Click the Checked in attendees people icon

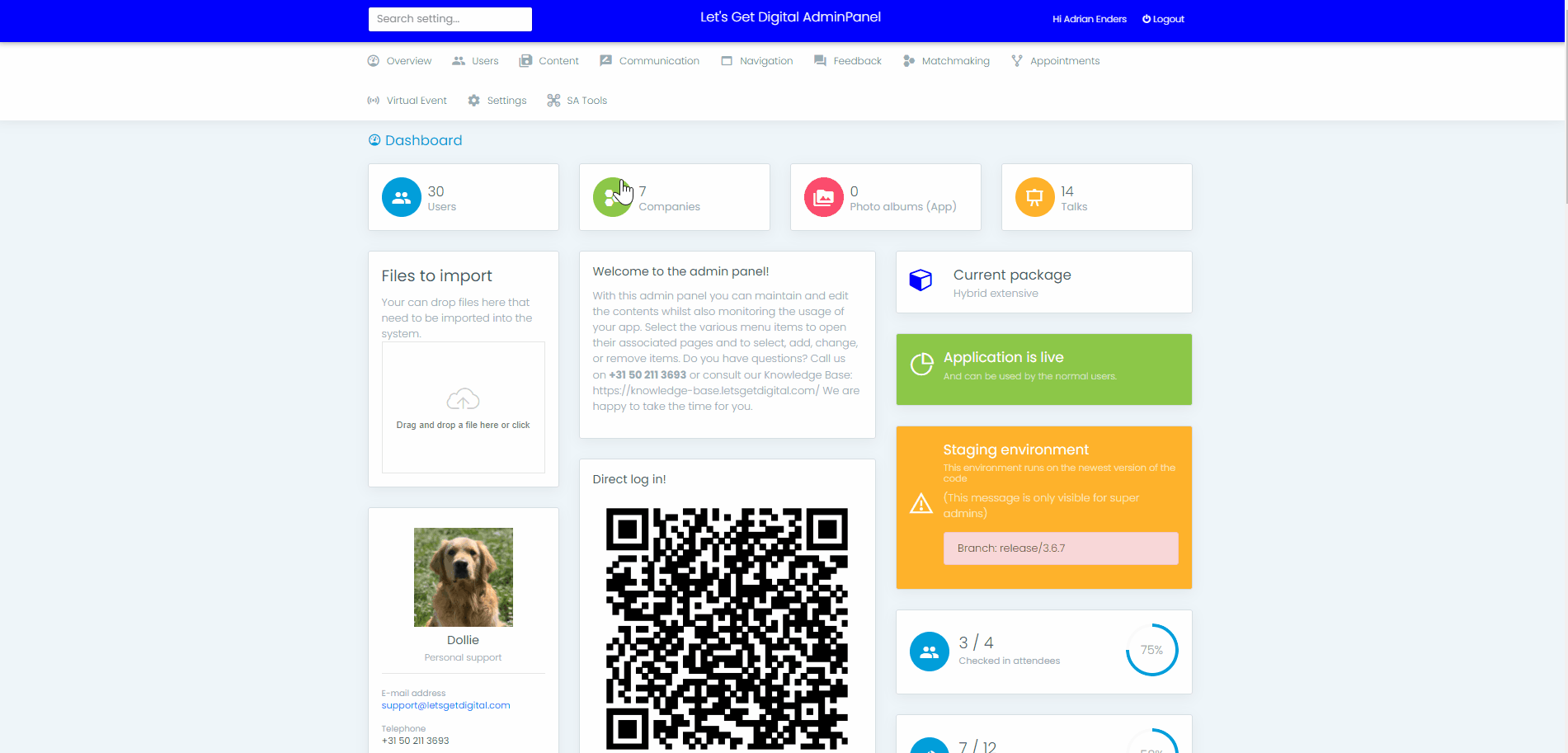click(930, 652)
